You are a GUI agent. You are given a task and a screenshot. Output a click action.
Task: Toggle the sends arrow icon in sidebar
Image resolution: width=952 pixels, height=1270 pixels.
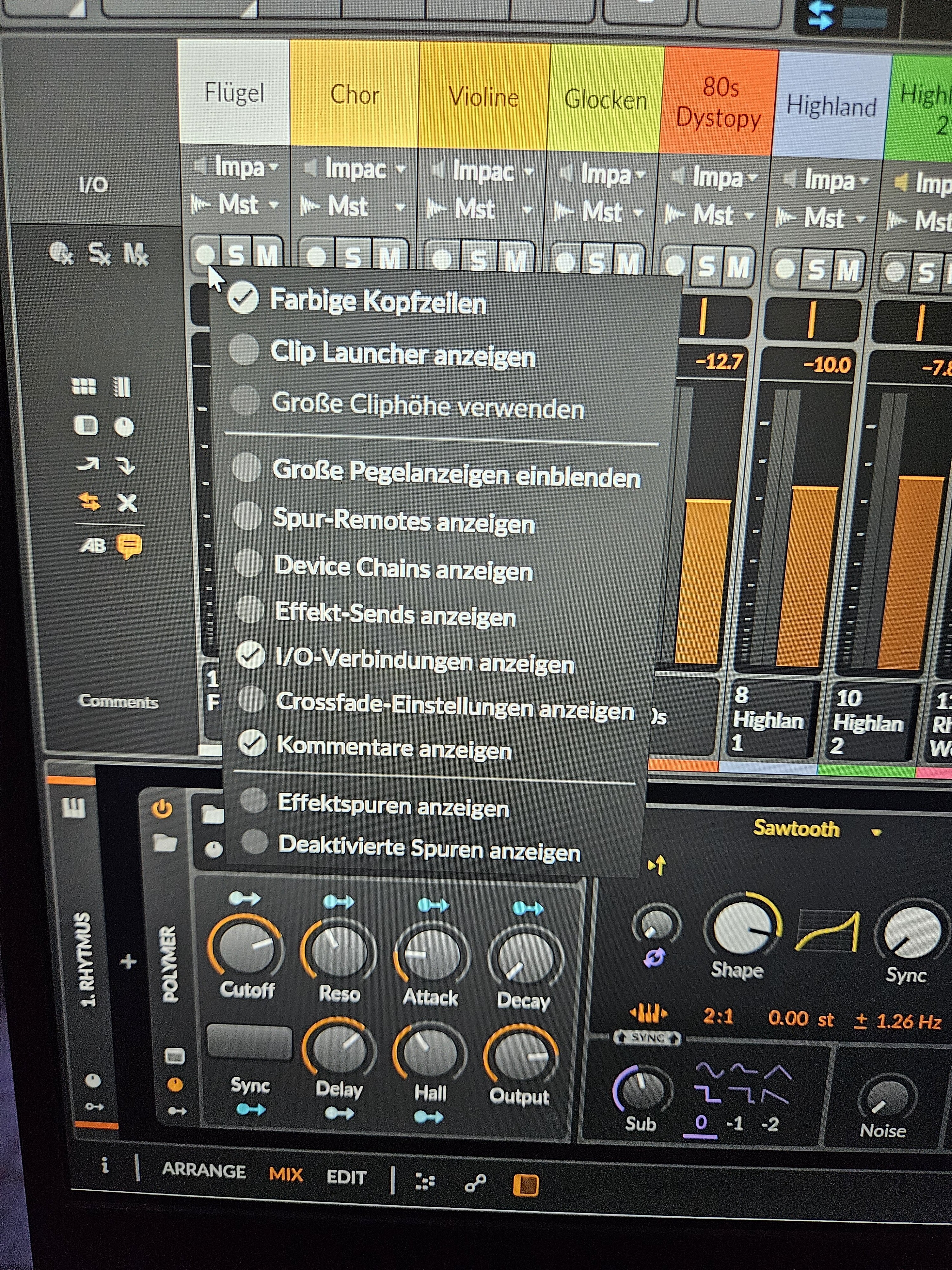[x=87, y=465]
